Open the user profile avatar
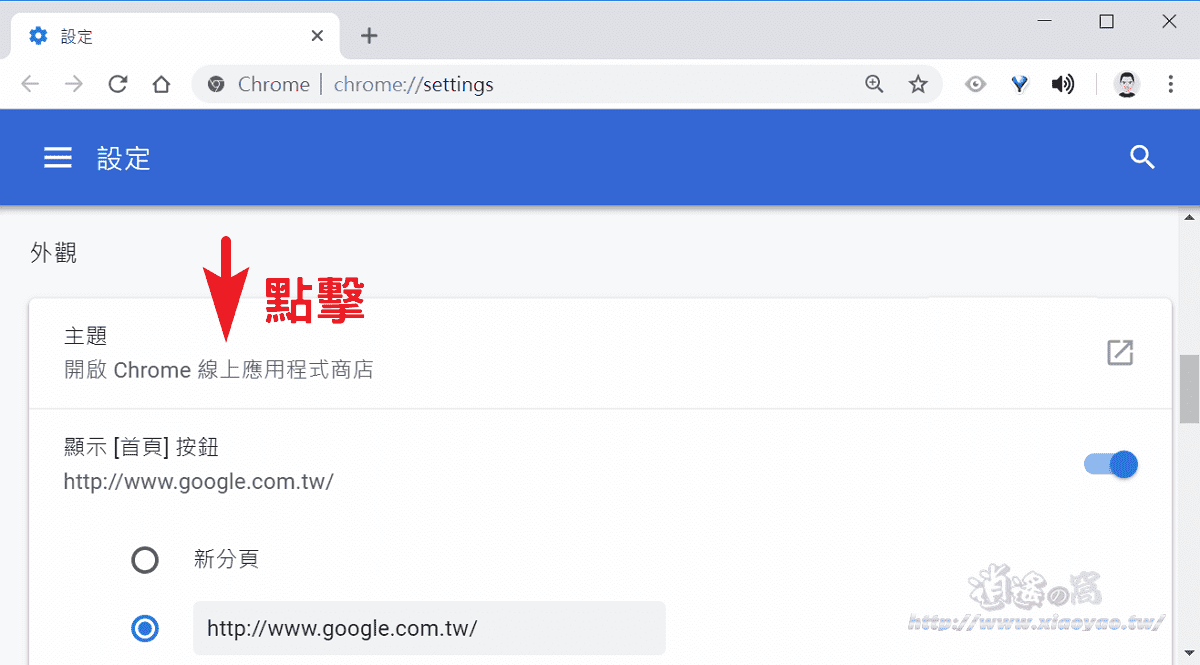 (x=1127, y=84)
